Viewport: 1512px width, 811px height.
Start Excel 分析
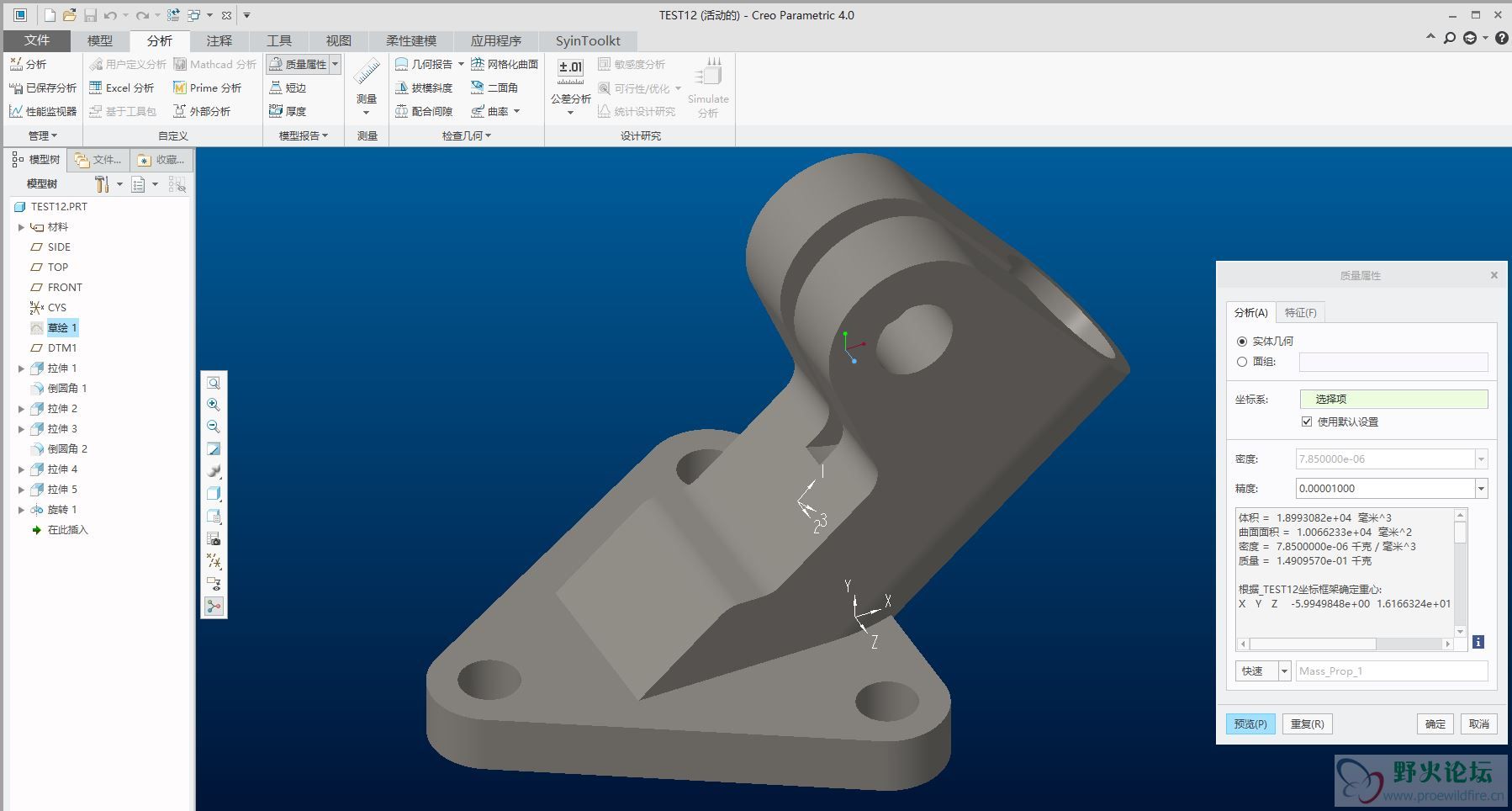[122, 87]
